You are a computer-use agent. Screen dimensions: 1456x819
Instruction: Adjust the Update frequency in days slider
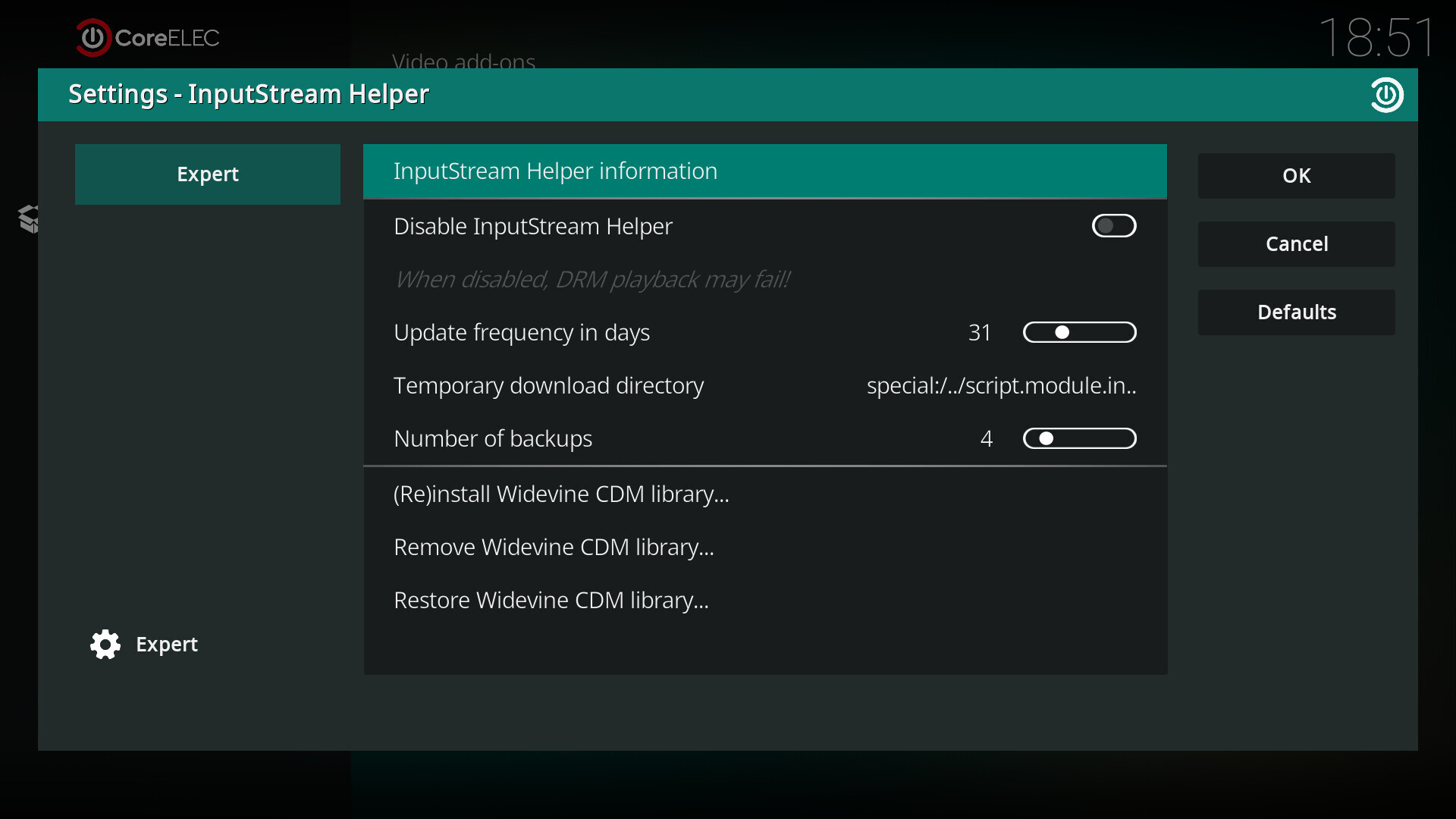pos(1079,332)
